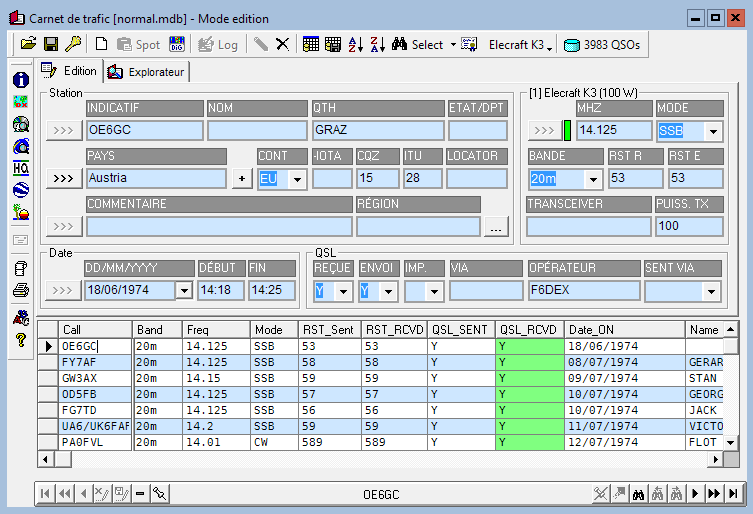Click the key icon in toolbar
The image size is (753, 514).
click(x=73, y=44)
